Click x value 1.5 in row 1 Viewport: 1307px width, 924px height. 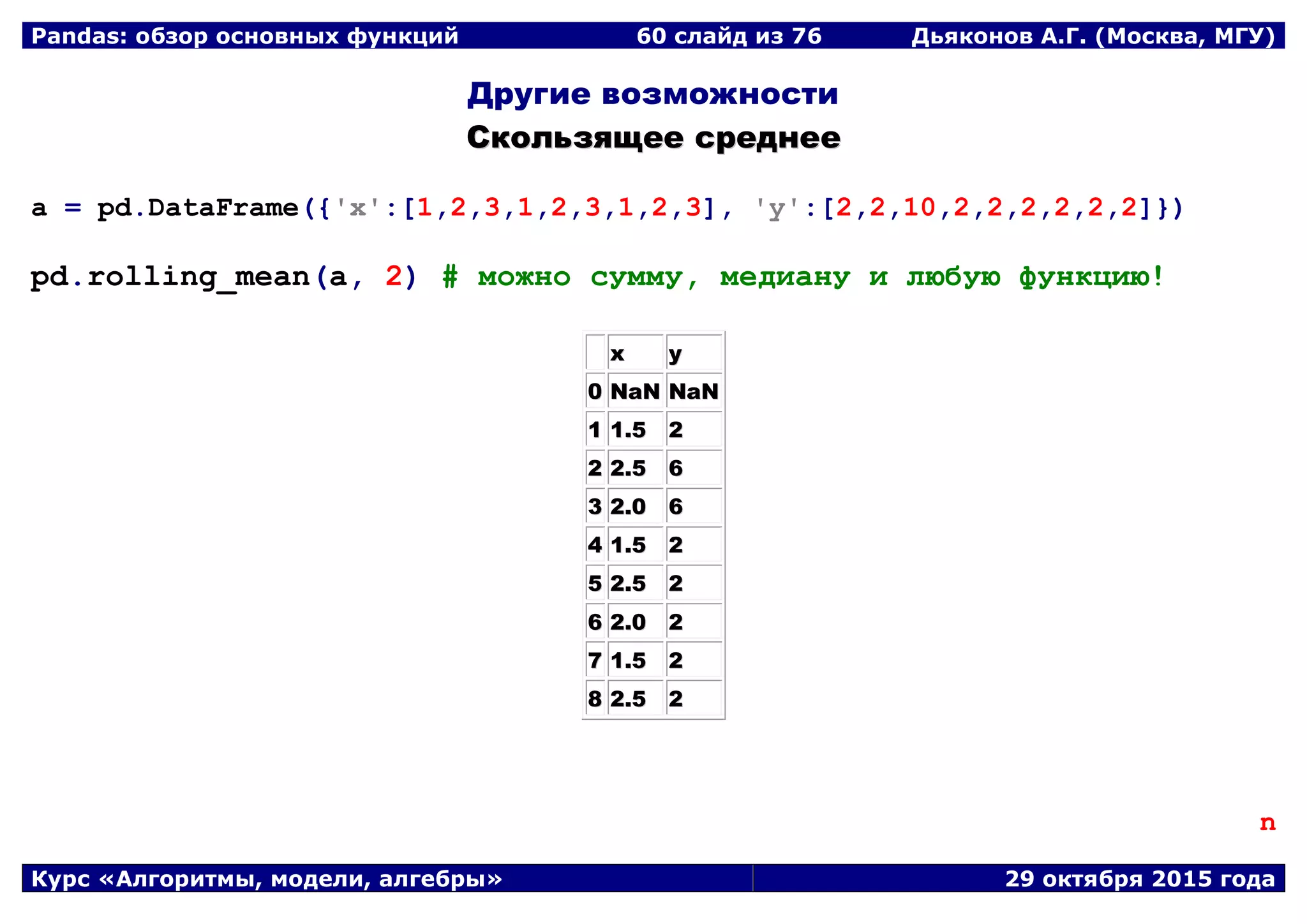(x=628, y=430)
